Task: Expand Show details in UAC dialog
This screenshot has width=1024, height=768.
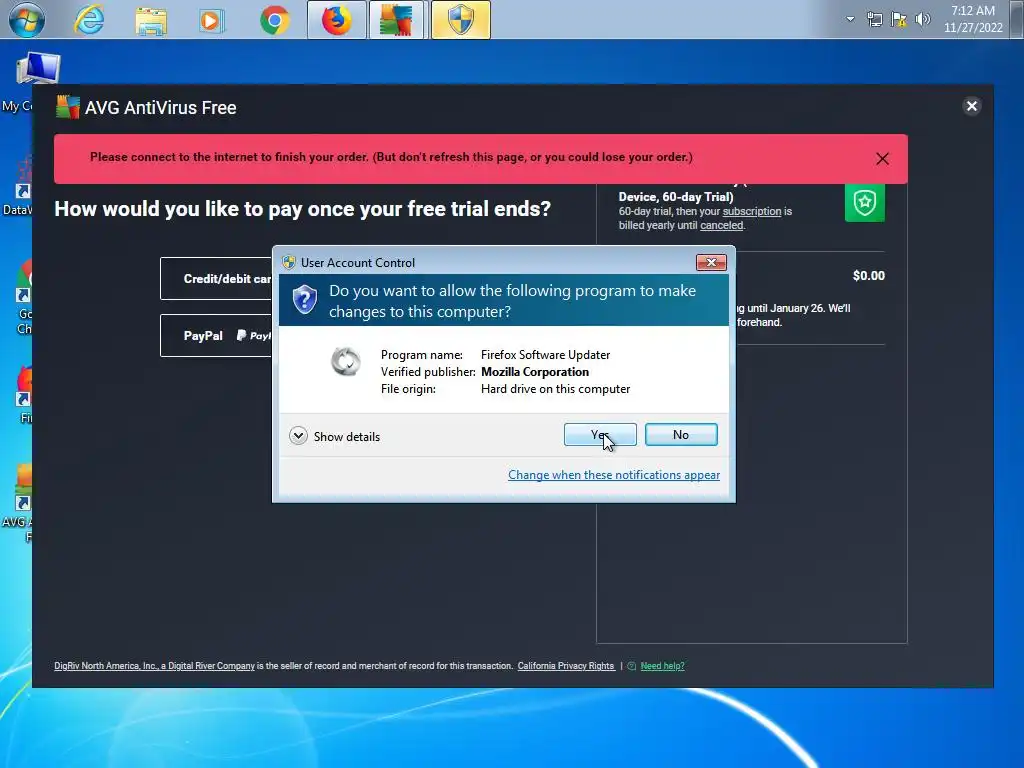Action: [334, 436]
